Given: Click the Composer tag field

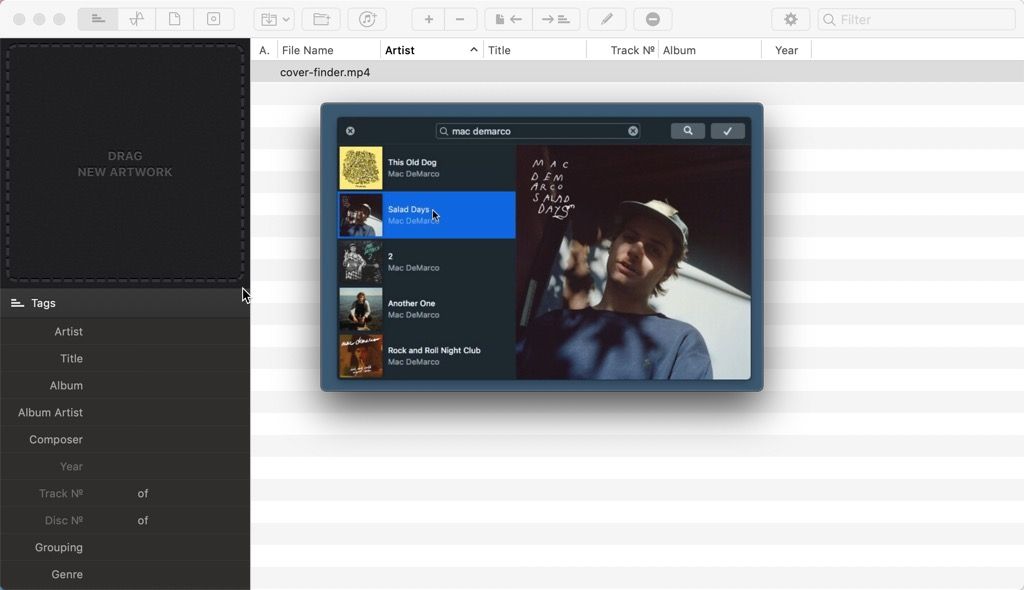Looking at the screenshot, I should click(x=167, y=440).
